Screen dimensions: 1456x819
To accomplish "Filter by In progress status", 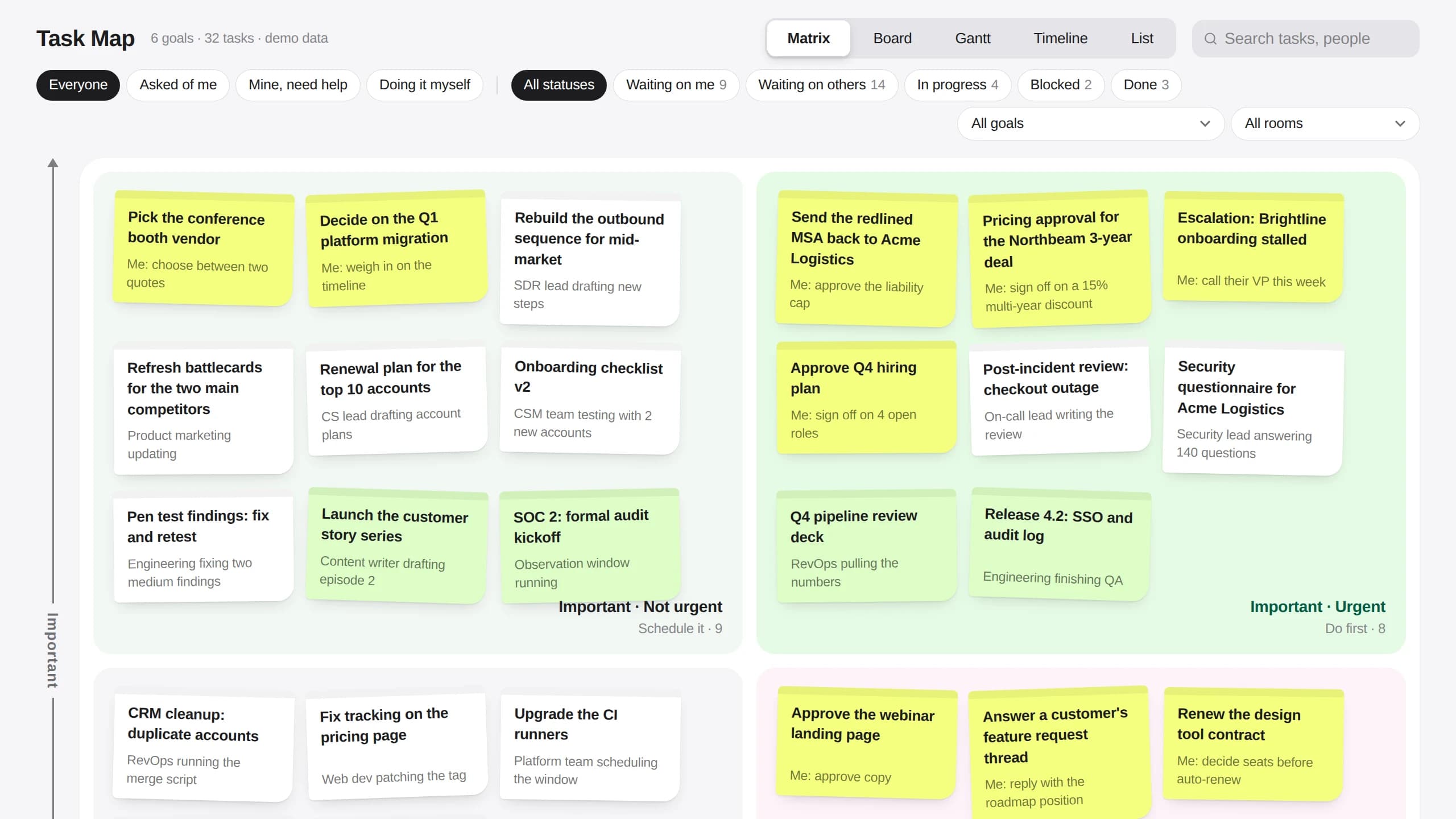I will (958, 85).
